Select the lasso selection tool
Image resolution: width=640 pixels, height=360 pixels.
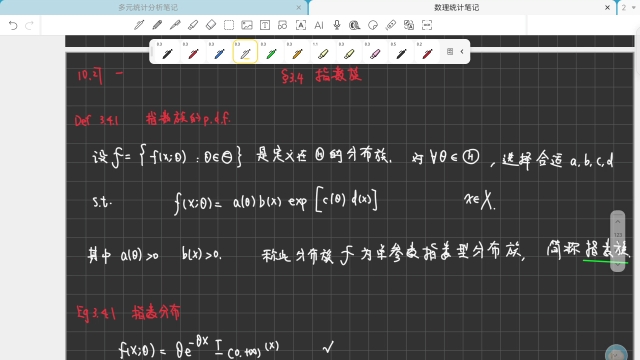pos(229,25)
